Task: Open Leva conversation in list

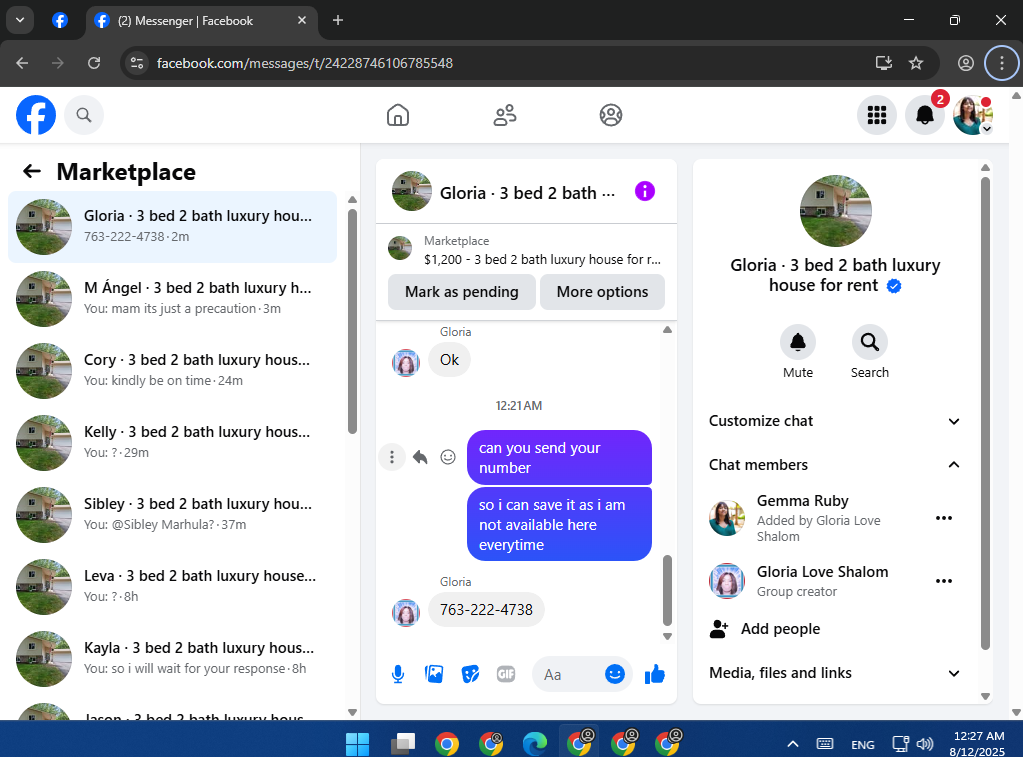Action: pos(172,586)
